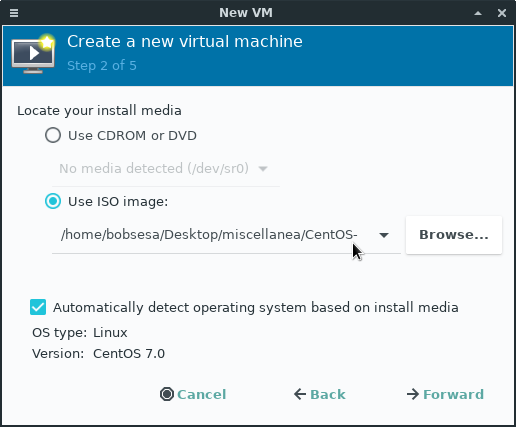The image size is (516, 427).
Task: Click the New VM title bar text
Action: 246,13
